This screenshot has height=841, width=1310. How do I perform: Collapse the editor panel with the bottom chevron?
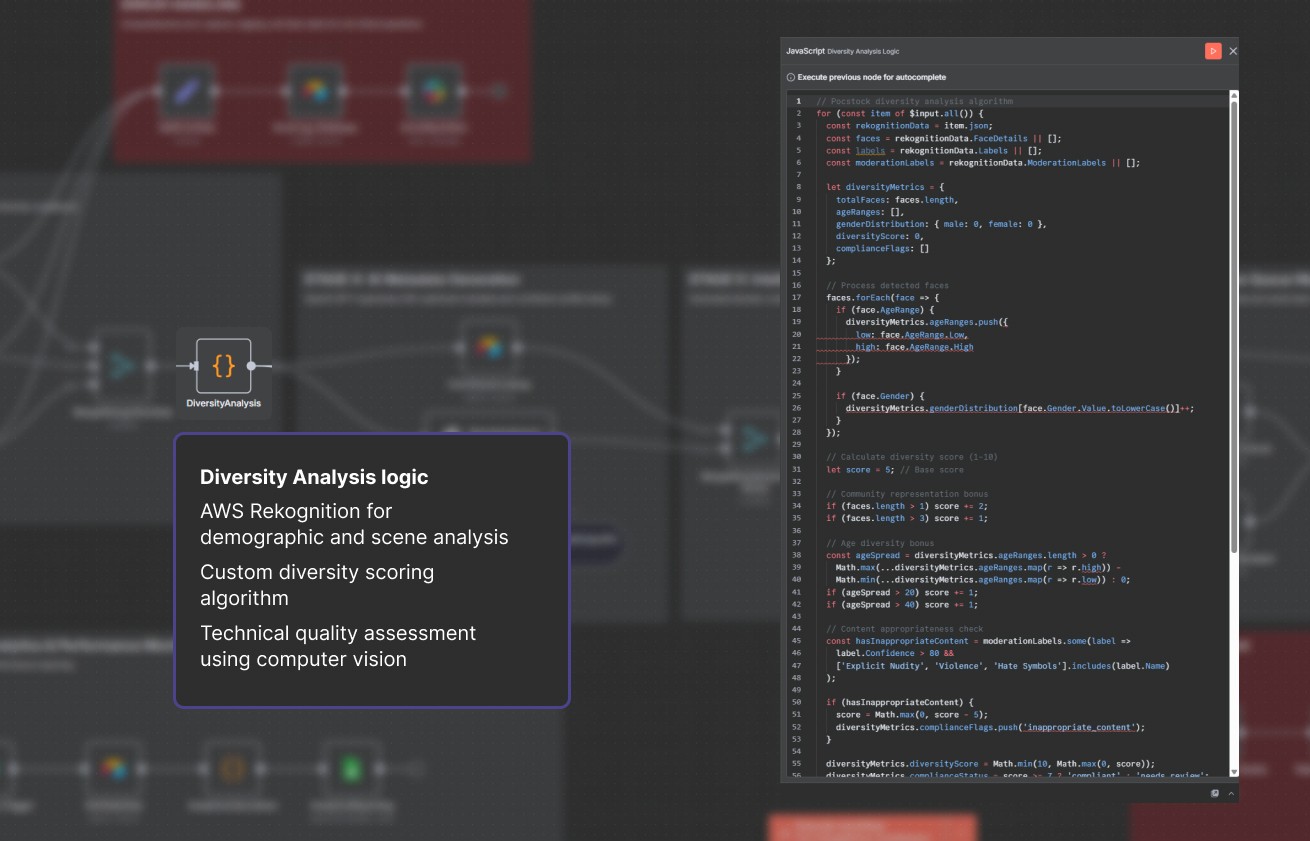click(x=1231, y=793)
